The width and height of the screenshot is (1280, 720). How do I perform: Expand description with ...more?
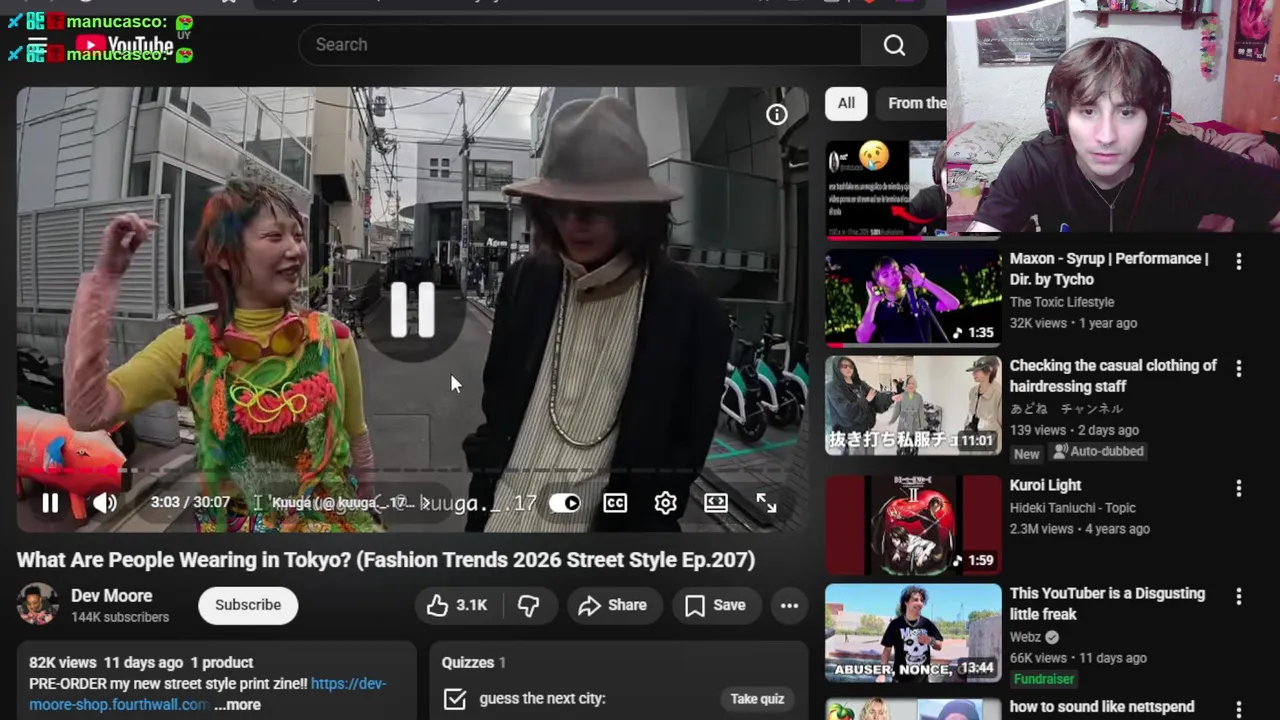coord(237,705)
